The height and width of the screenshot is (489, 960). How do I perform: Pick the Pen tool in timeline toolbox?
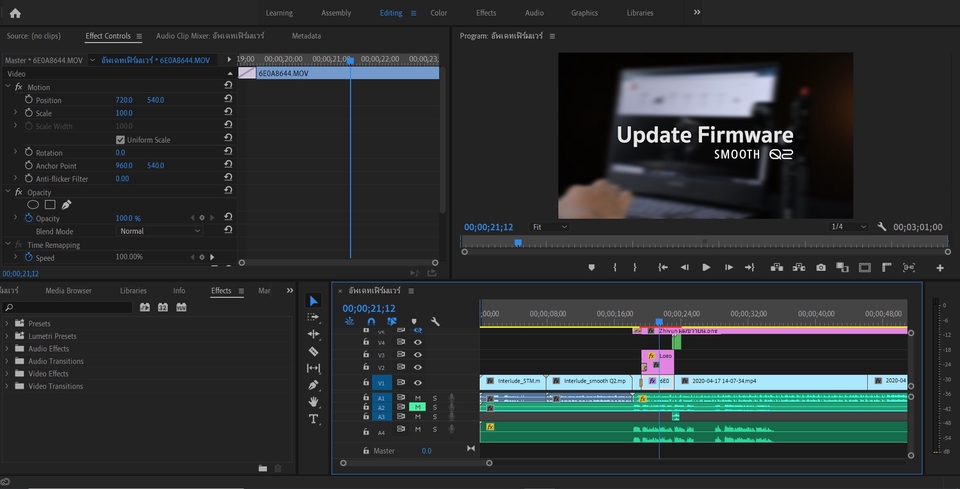(x=314, y=385)
